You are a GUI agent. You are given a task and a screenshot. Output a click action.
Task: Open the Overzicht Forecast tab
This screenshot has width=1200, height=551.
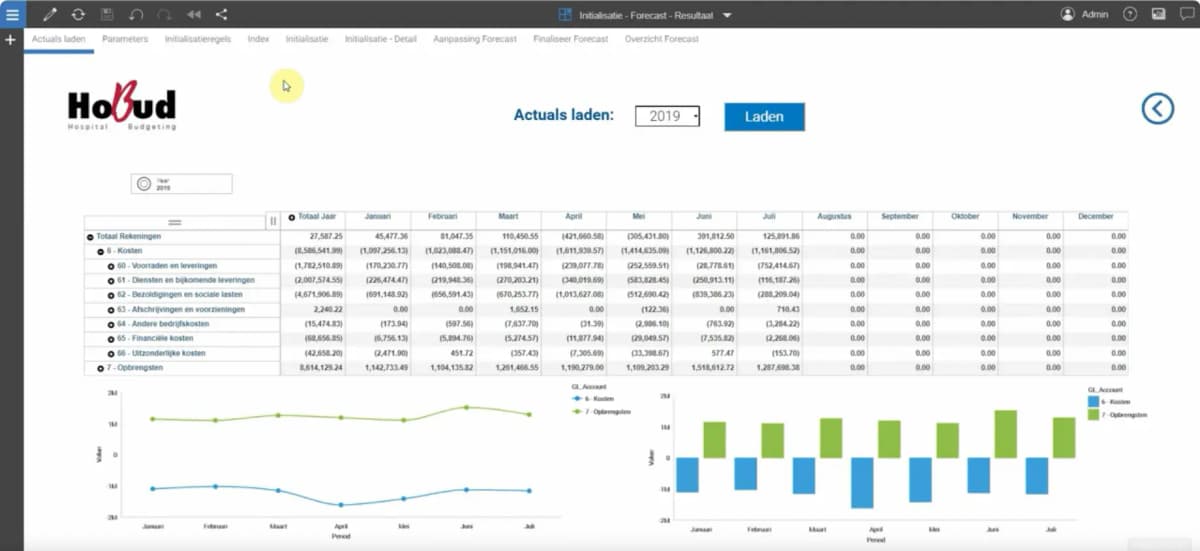661,39
